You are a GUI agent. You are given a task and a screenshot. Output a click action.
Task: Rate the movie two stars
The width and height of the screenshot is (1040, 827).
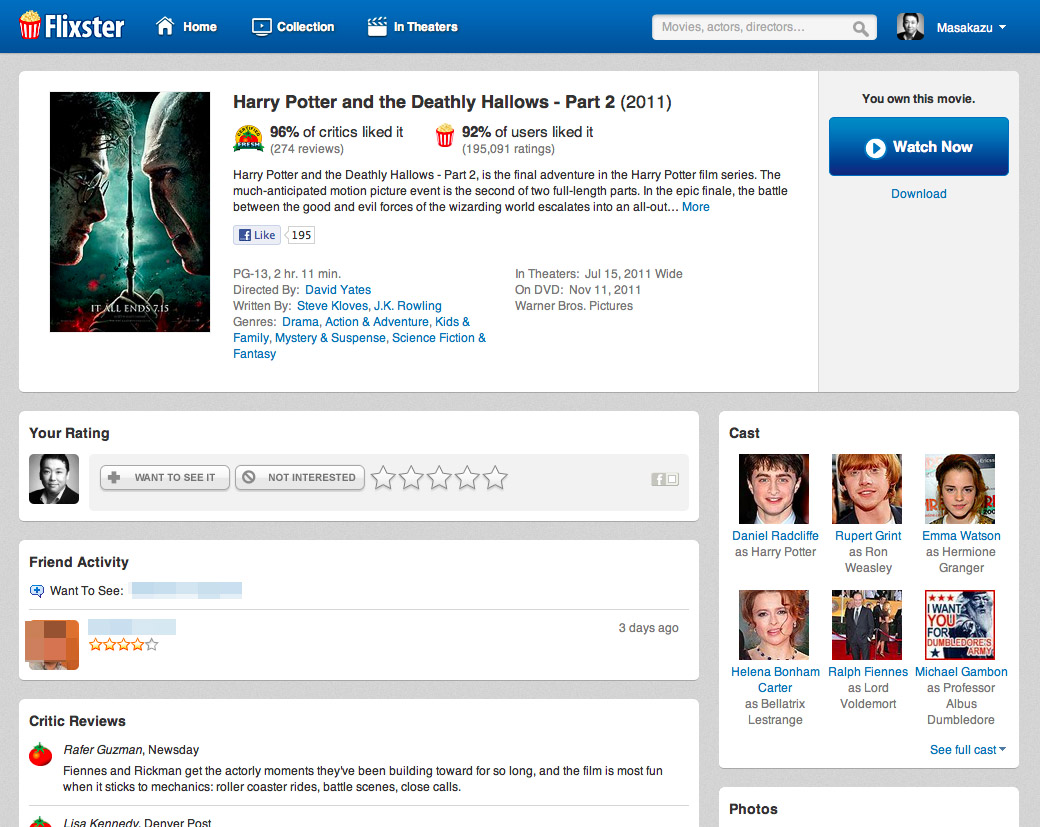click(x=411, y=477)
